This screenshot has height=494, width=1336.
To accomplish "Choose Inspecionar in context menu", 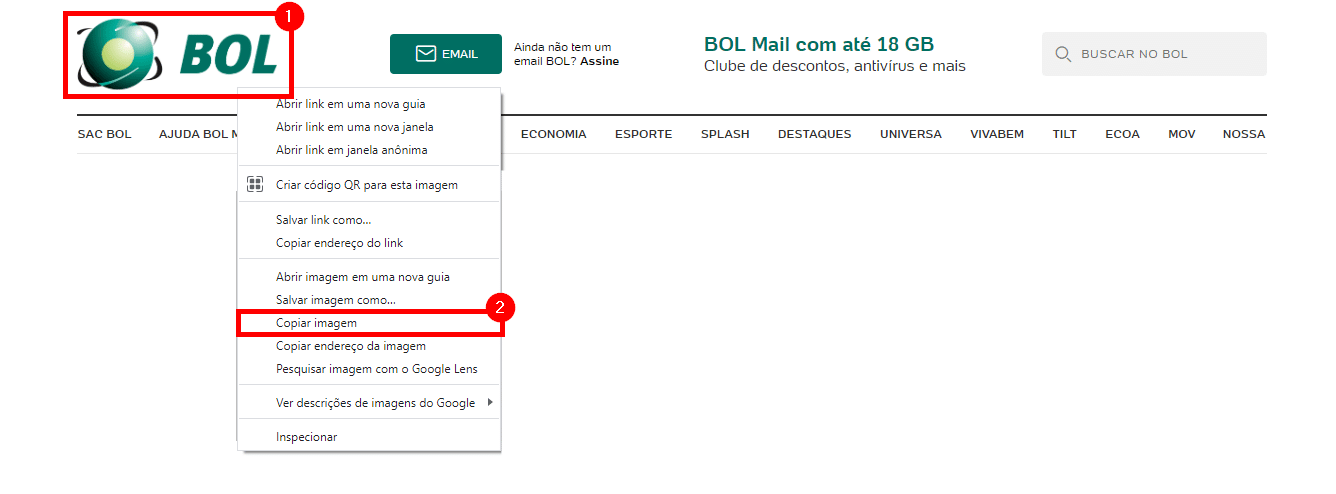I will pyautogui.click(x=369, y=437).
